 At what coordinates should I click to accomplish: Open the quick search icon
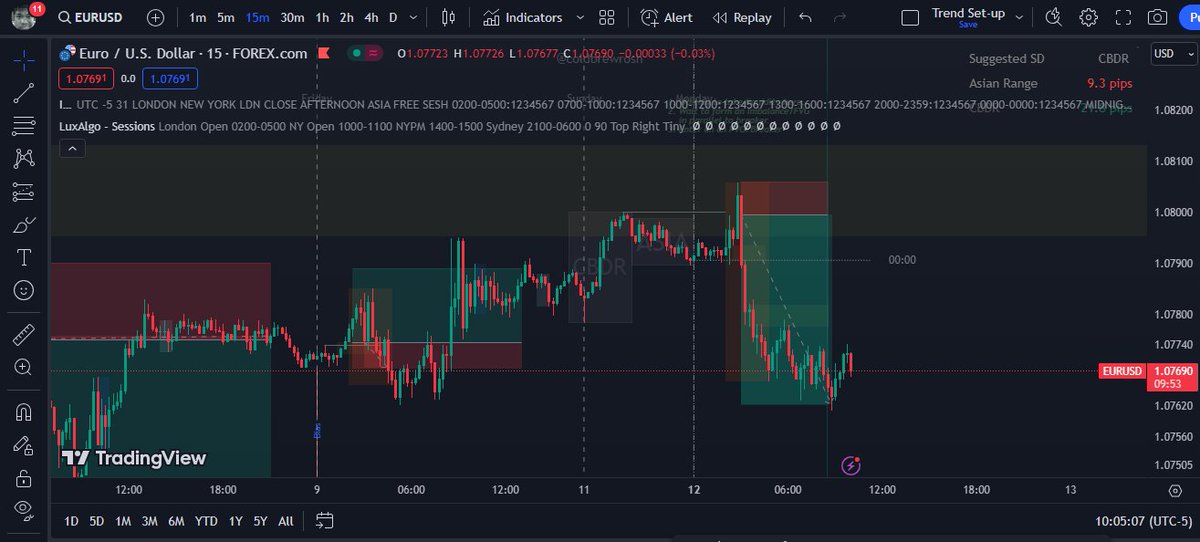point(1053,17)
